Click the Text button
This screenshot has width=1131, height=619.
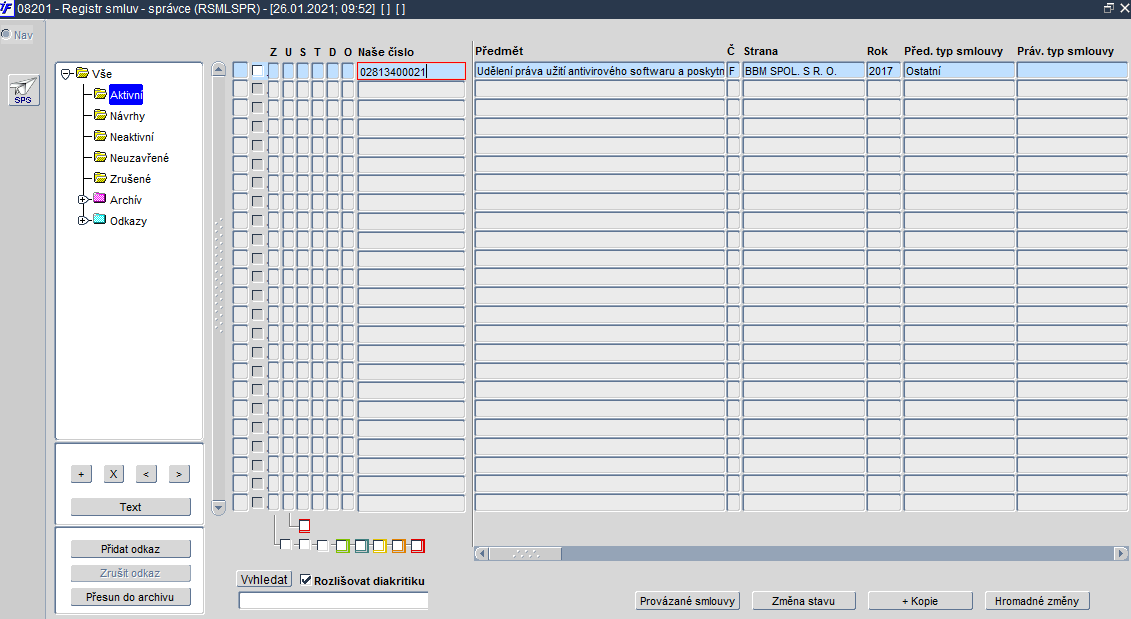pos(131,506)
